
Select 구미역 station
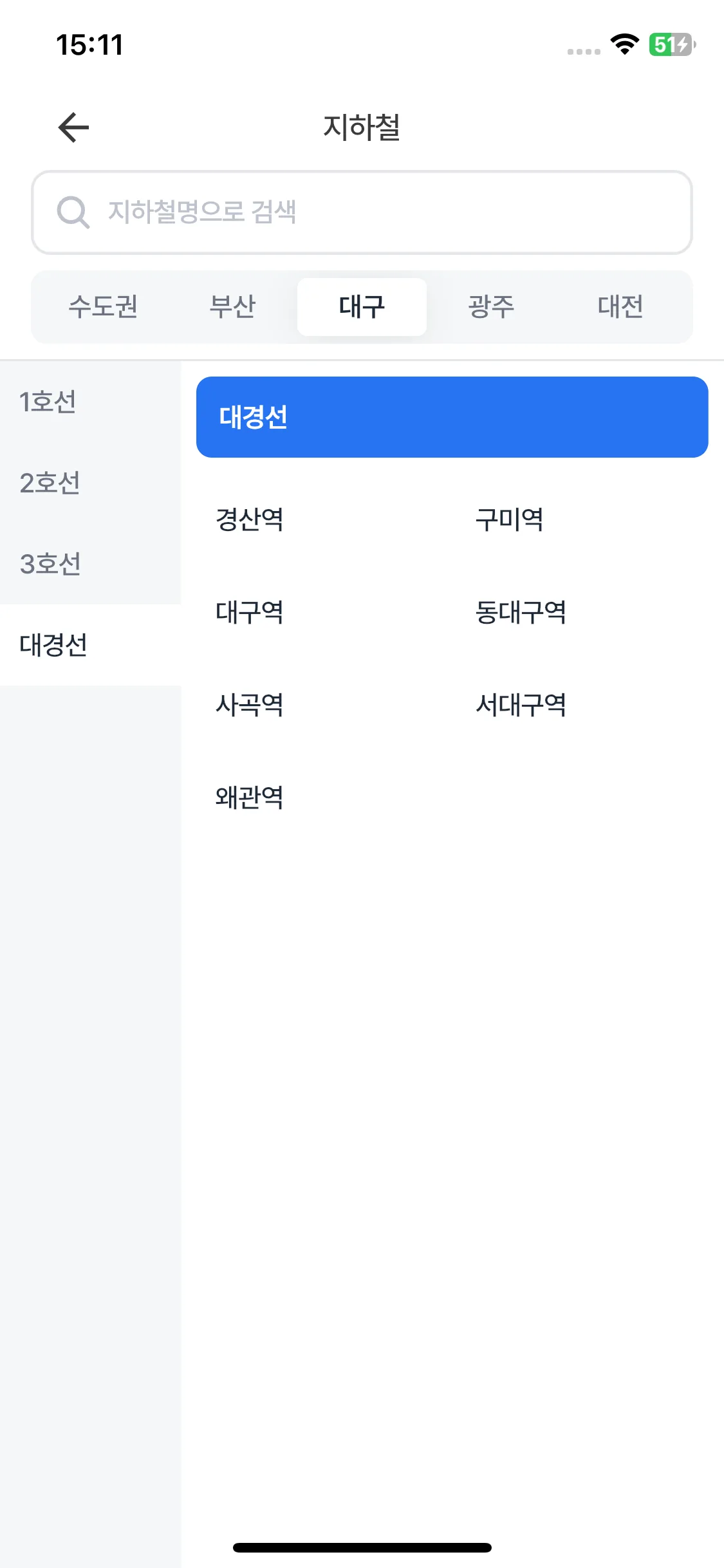pyautogui.click(x=509, y=519)
